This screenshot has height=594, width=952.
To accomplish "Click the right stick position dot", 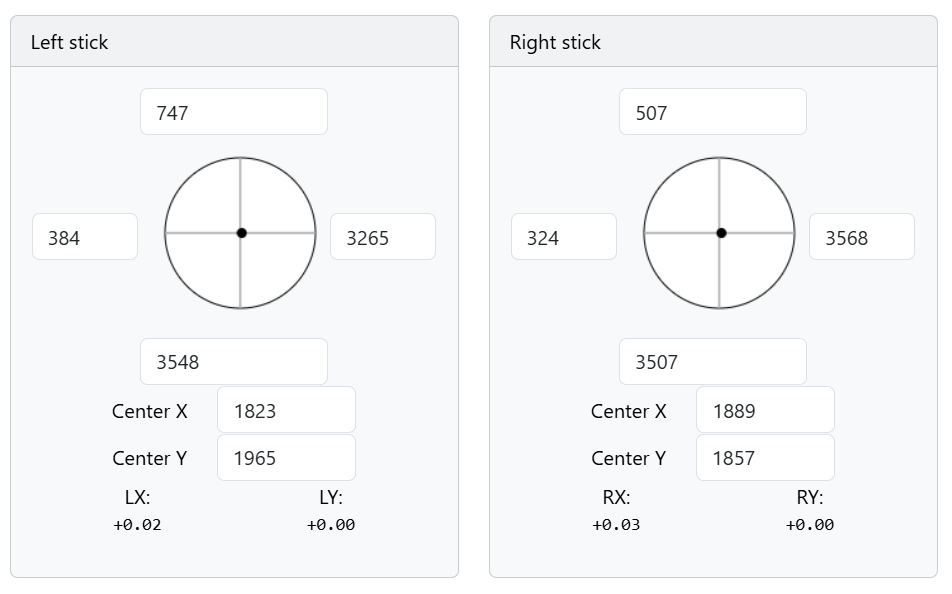I will (x=721, y=233).
